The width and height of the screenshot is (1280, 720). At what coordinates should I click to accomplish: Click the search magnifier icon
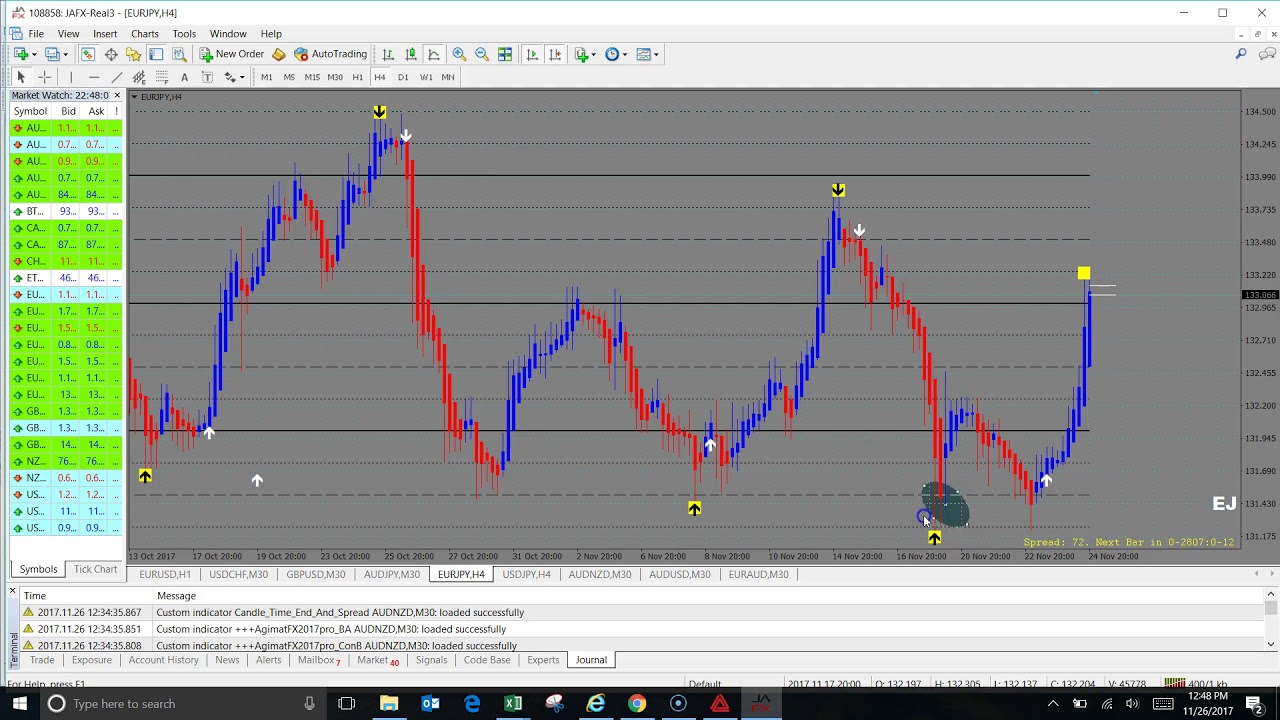tap(1241, 54)
